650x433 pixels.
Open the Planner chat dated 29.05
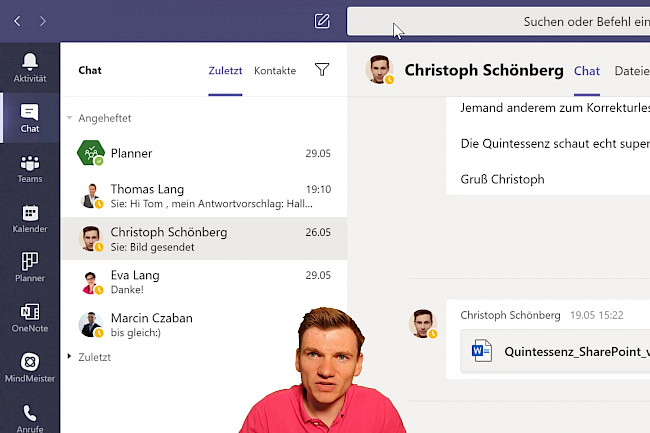coord(204,153)
